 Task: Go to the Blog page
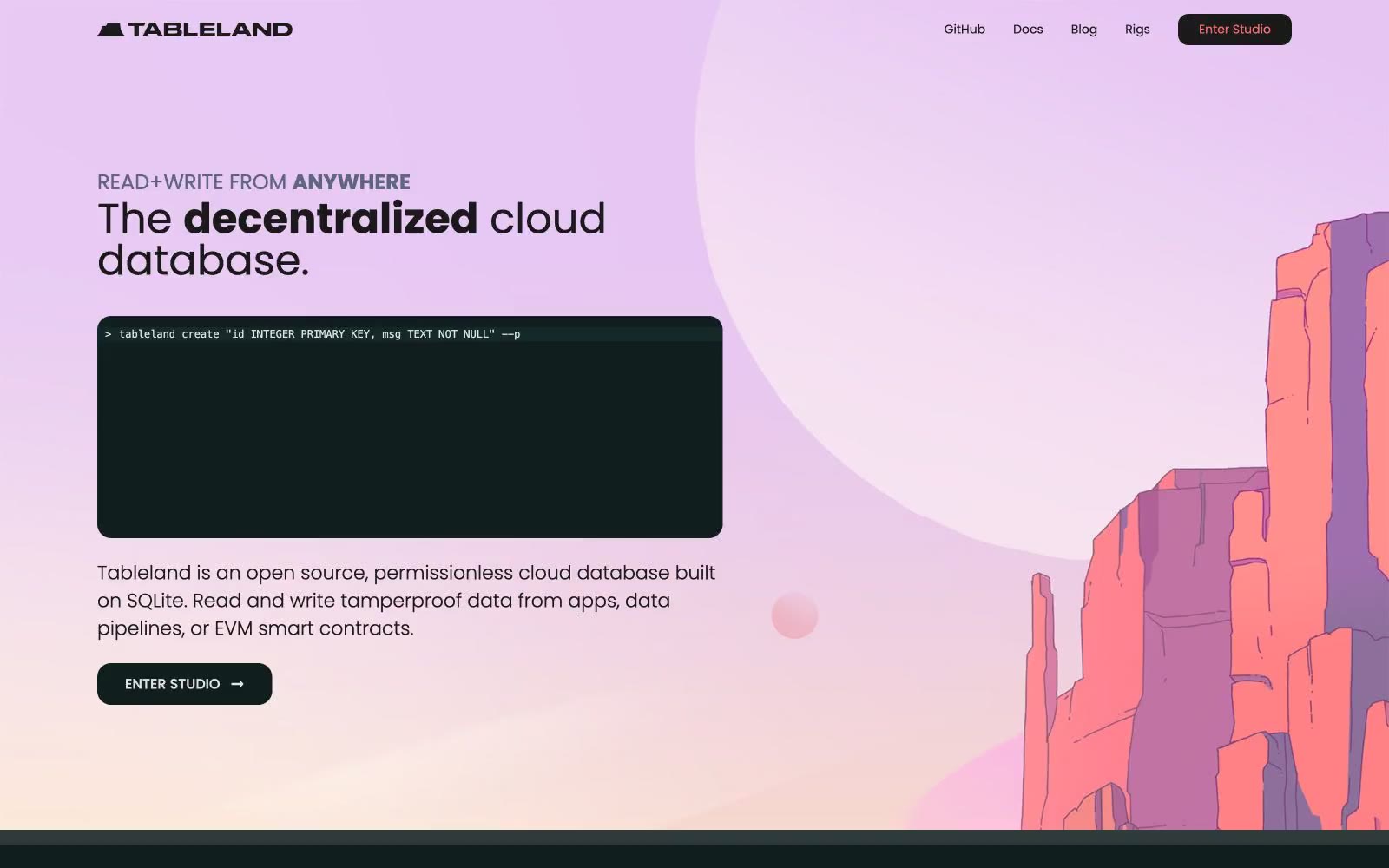[x=1083, y=30]
